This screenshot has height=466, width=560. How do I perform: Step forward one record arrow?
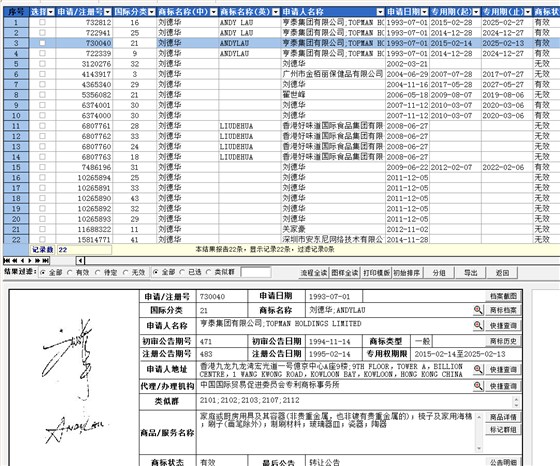[30, 261]
